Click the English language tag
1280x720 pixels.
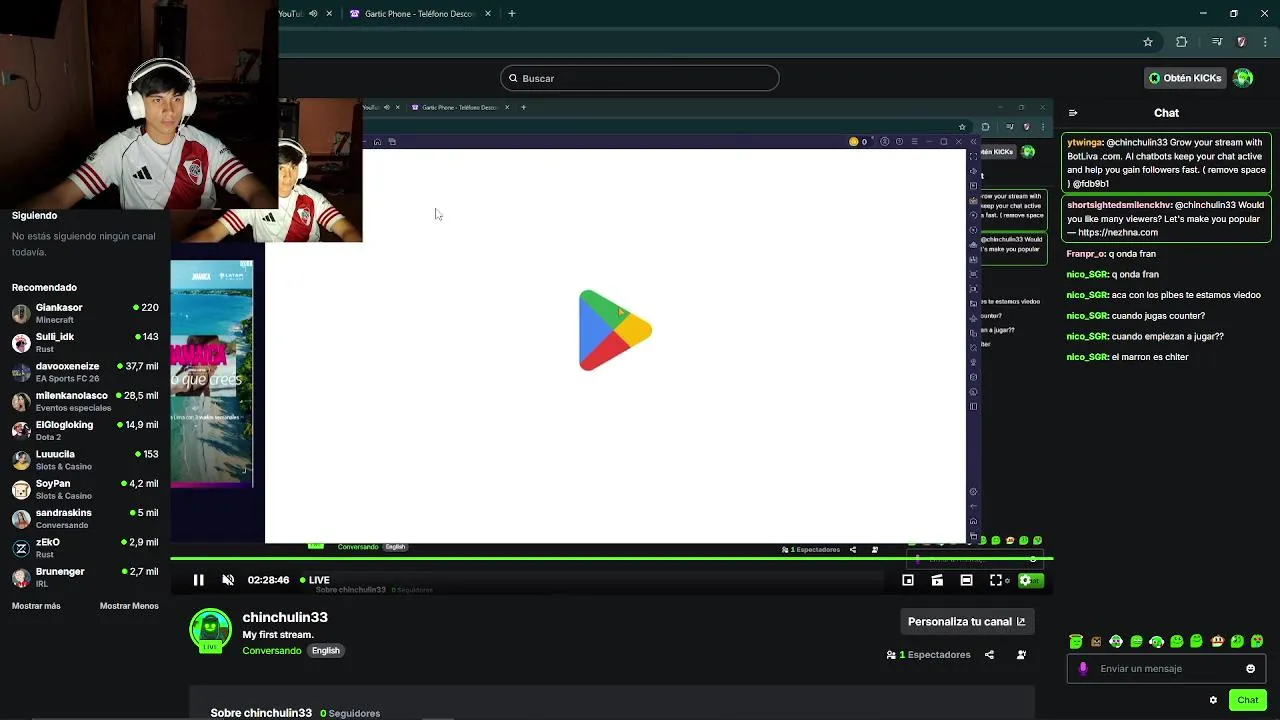point(325,651)
